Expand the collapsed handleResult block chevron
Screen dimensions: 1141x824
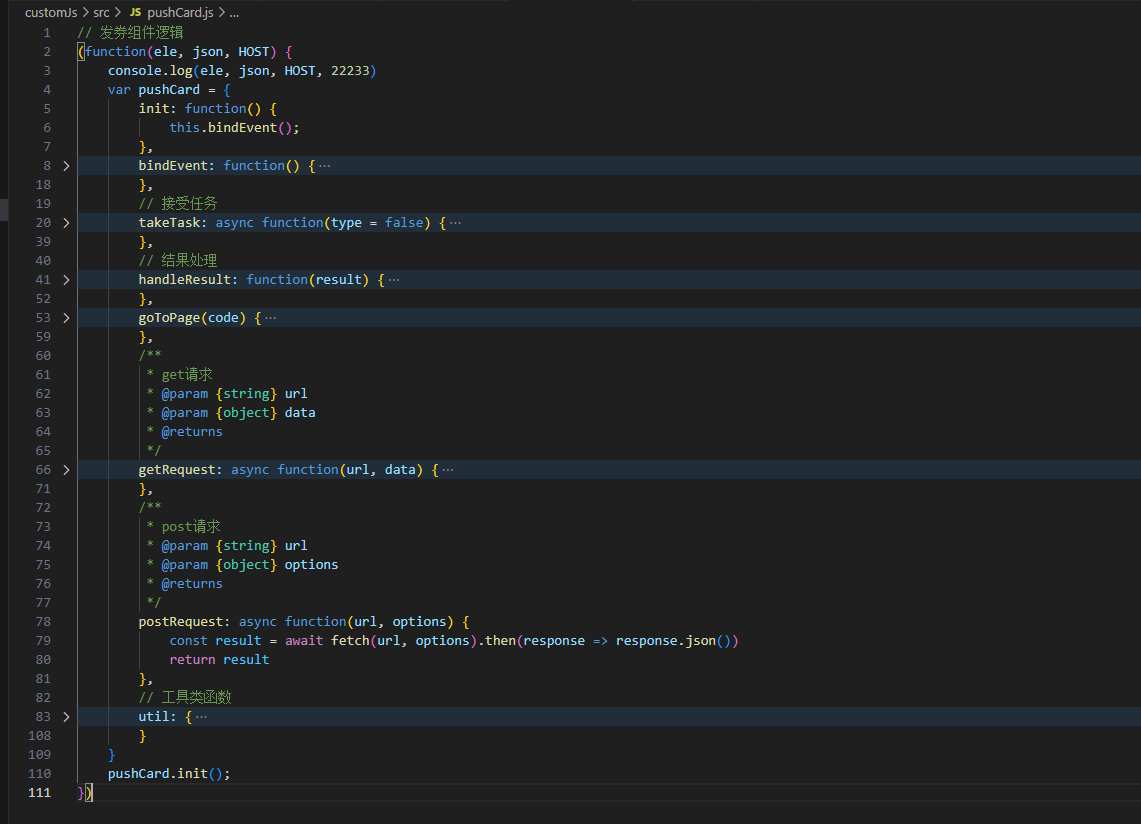tap(66, 280)
